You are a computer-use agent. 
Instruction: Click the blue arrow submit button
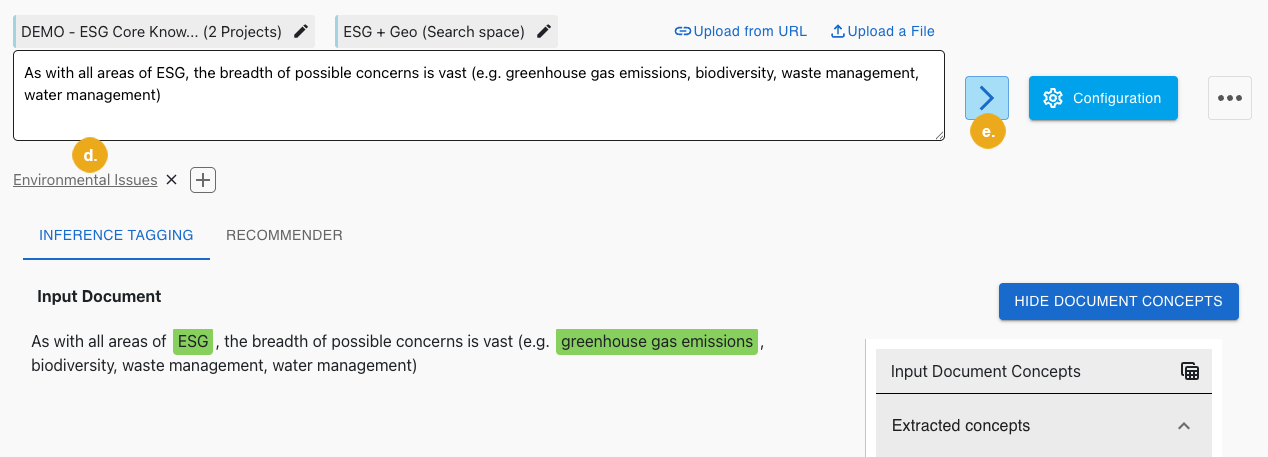click(x=987, y=98)
